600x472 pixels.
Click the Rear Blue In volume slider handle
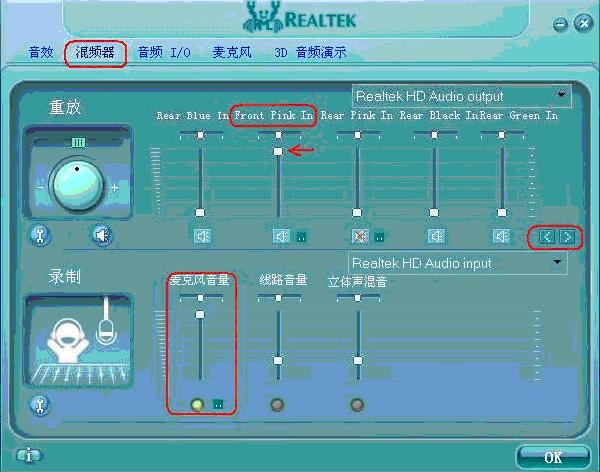click(x=200, y=212)
